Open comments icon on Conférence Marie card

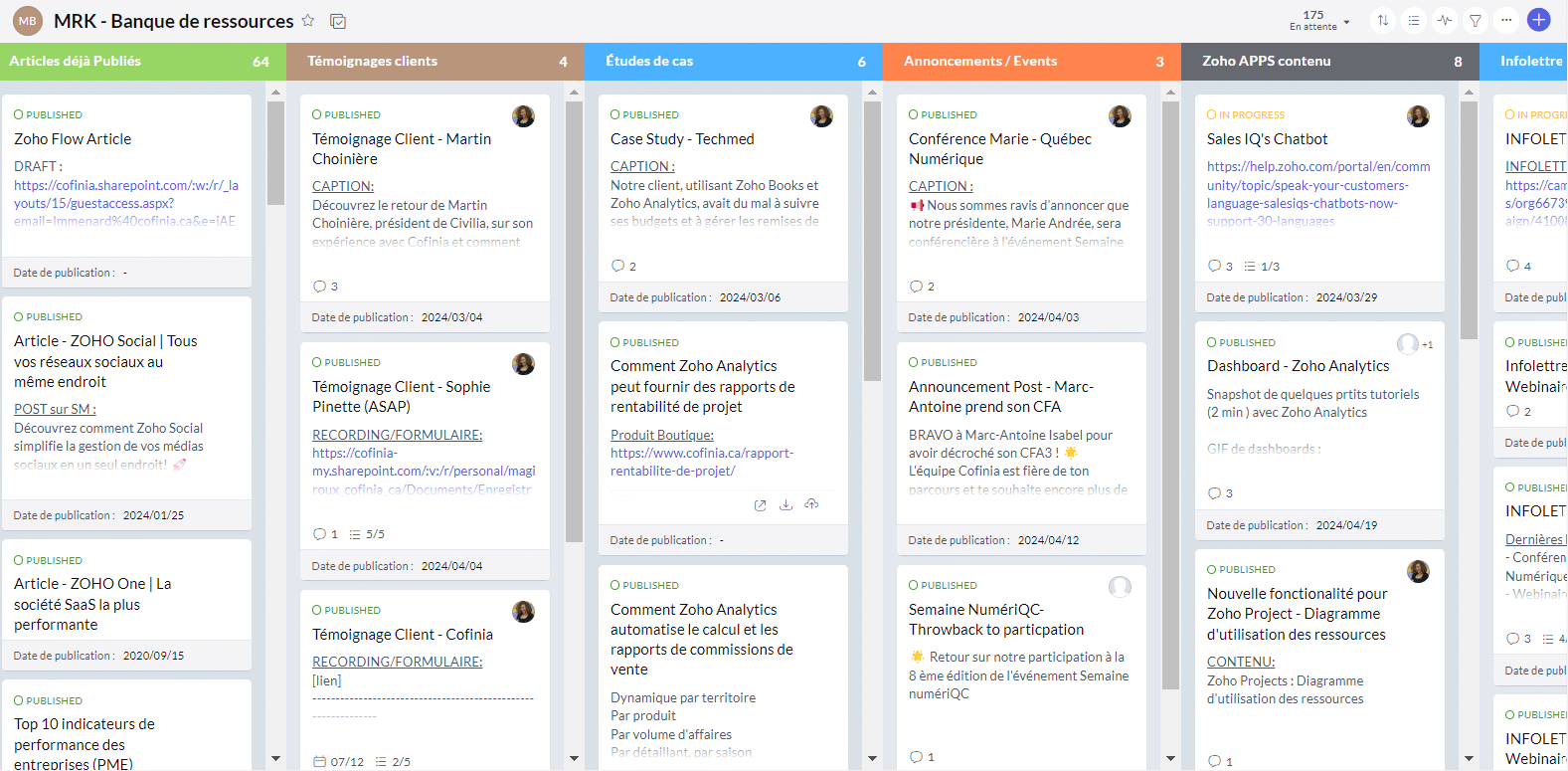pos(916,287)
